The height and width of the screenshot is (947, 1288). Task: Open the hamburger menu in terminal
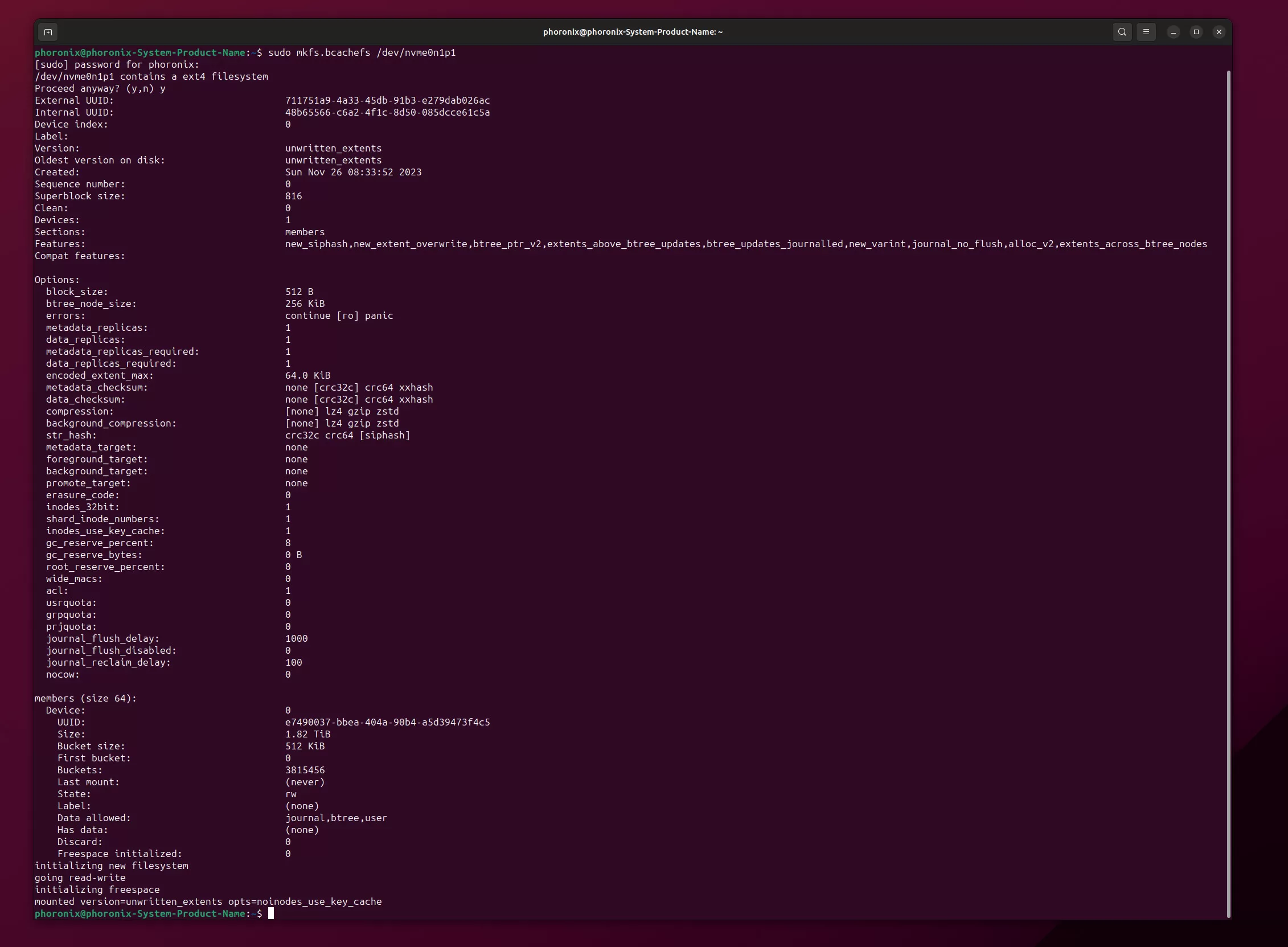pyautogui.click(x=1146, y=32)
